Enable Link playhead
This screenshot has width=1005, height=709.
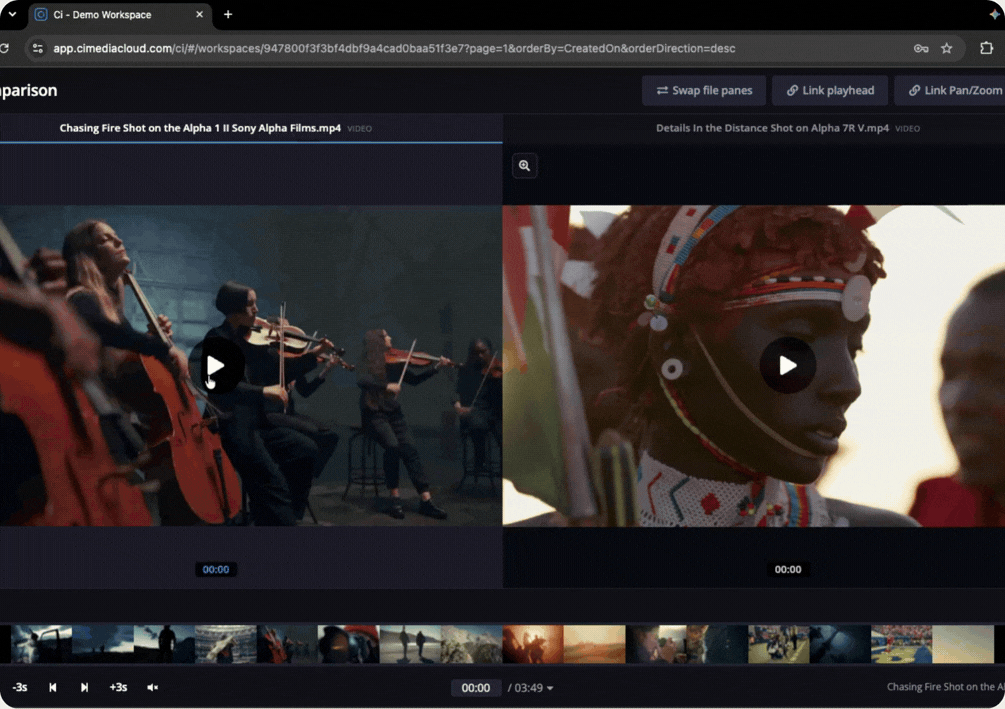(x=830, y=90)
